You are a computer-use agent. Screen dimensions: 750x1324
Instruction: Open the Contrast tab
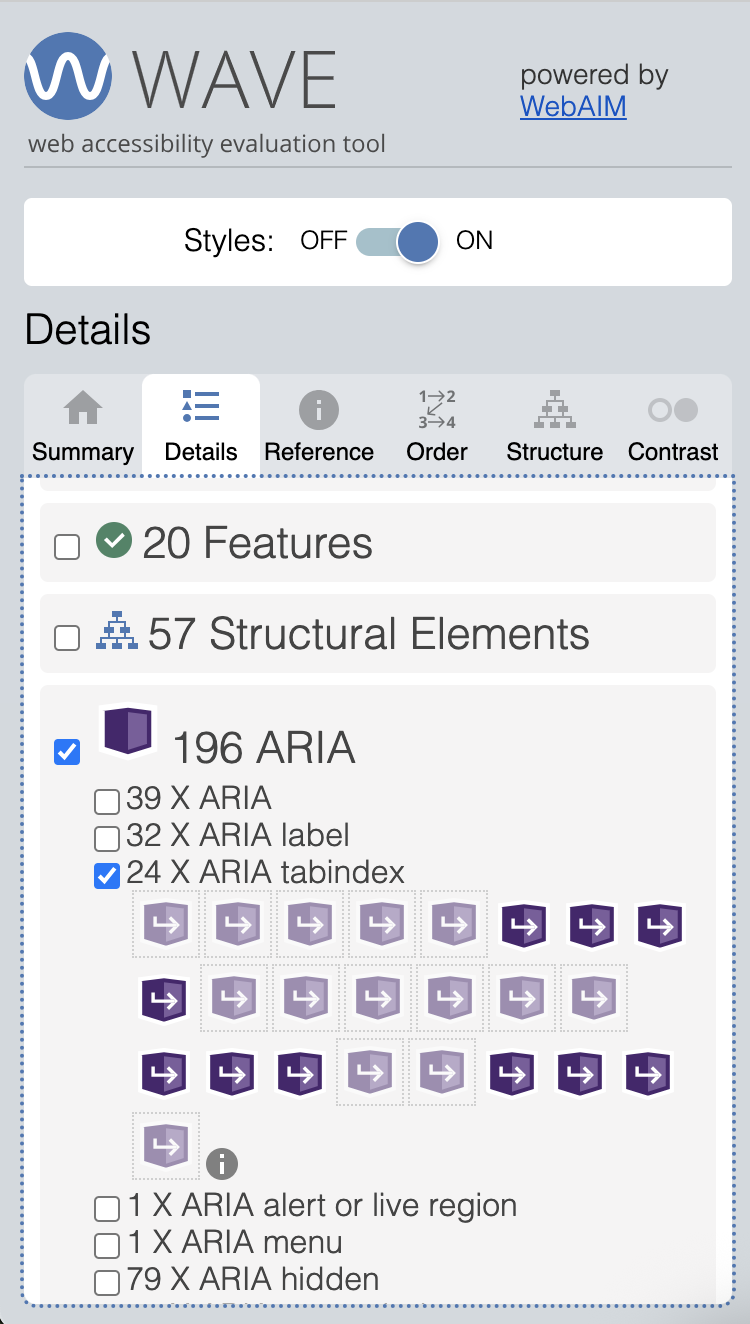pos(673,427)
